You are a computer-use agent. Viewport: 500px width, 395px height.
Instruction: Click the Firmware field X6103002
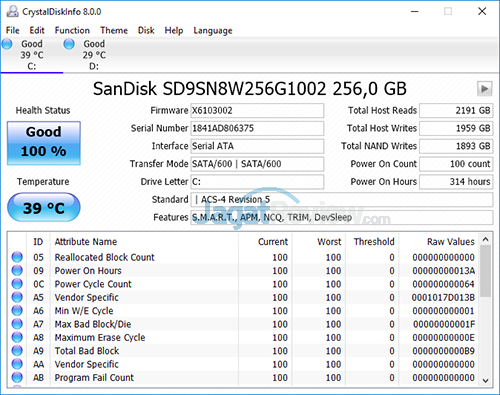[257, 110]
